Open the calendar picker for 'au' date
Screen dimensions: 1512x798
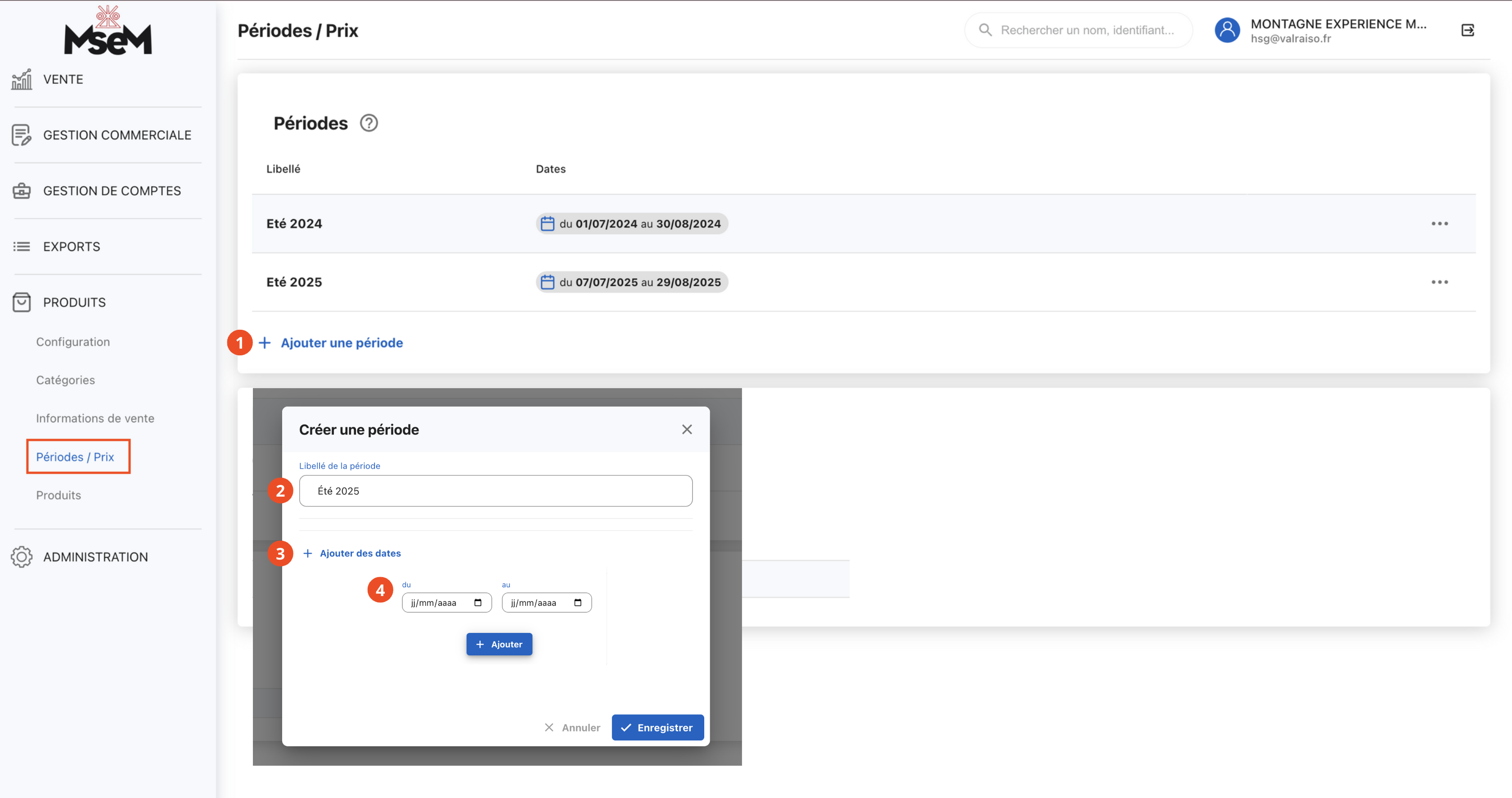[x=577, y=603]
